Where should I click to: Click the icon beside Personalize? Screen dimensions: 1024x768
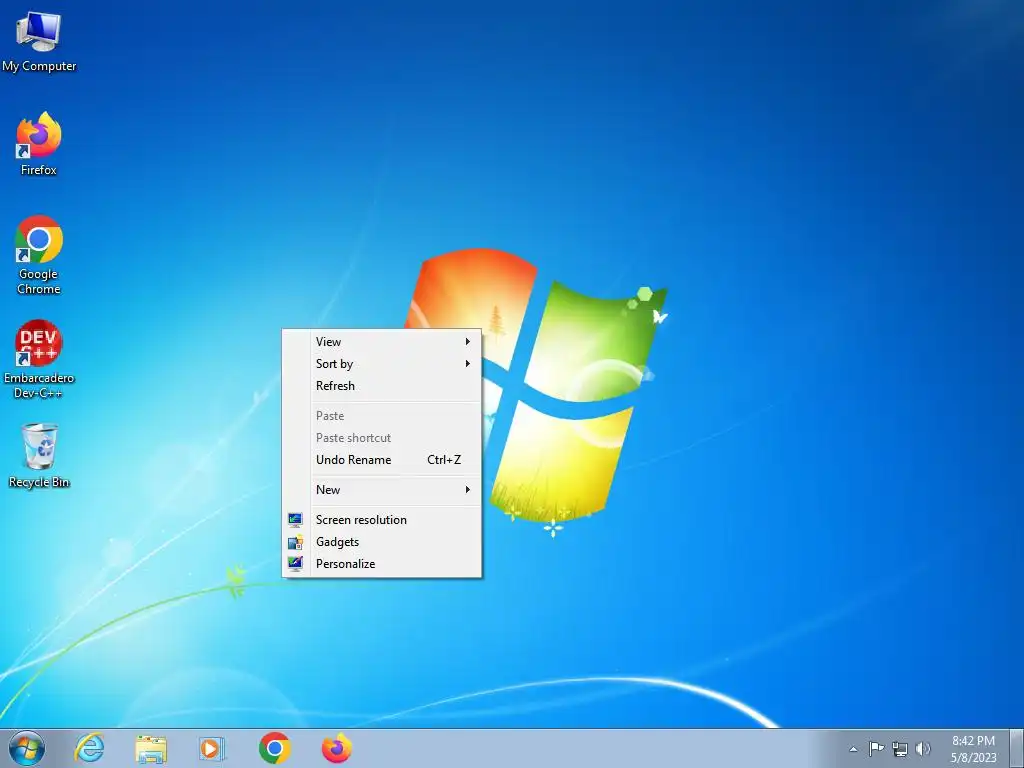[295, 564]
